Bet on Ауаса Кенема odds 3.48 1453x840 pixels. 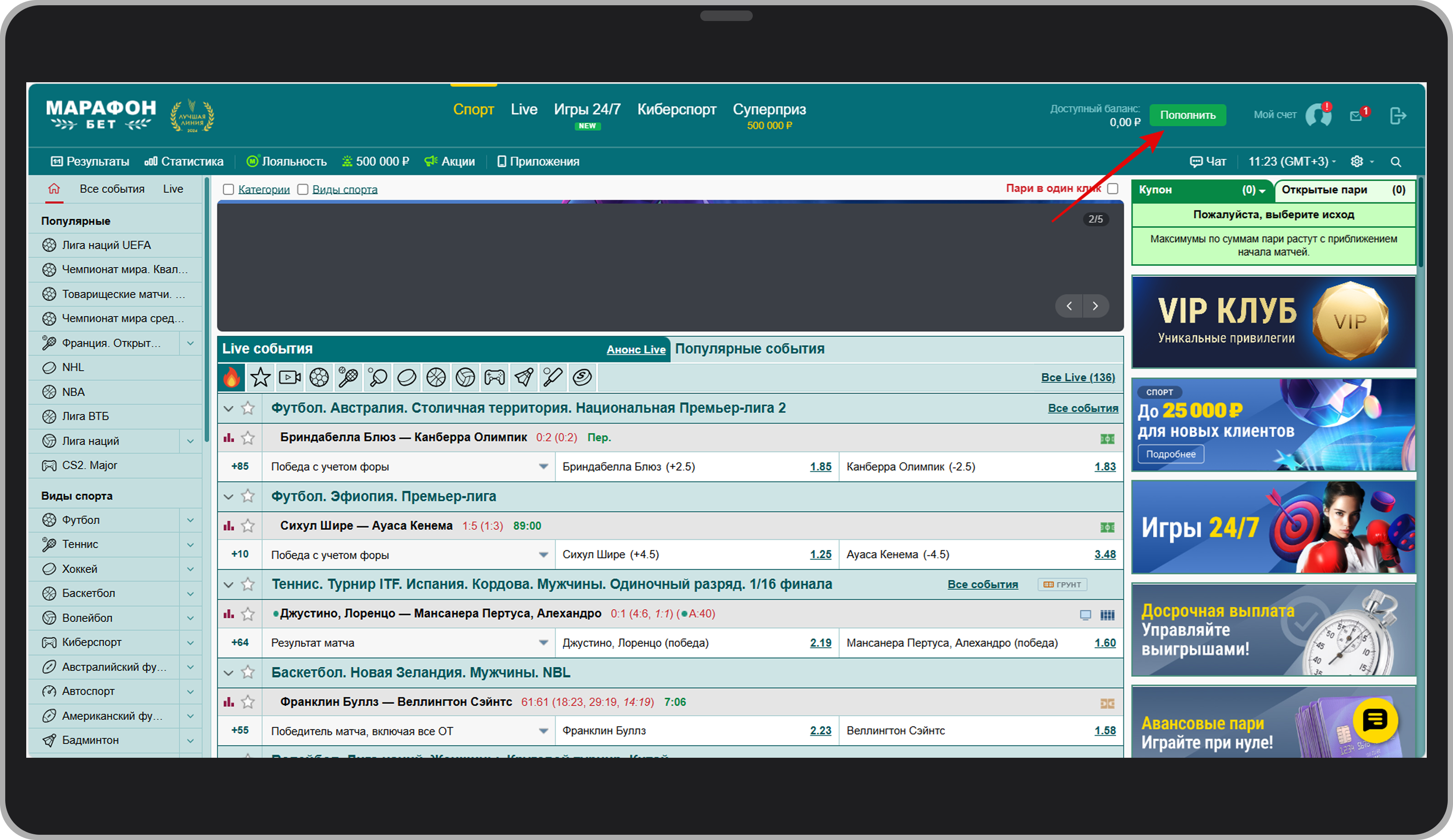(1105, 555)
